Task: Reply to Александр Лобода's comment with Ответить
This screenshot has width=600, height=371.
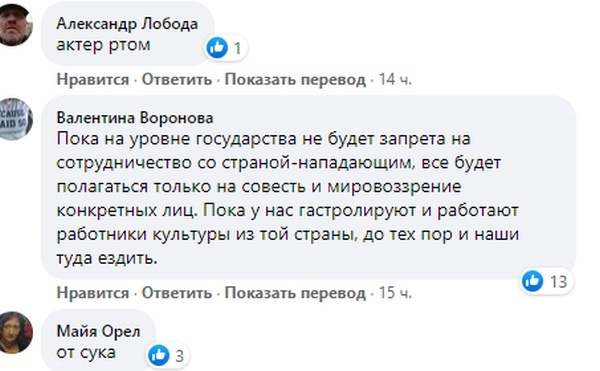Action: [x=177, y=80]
